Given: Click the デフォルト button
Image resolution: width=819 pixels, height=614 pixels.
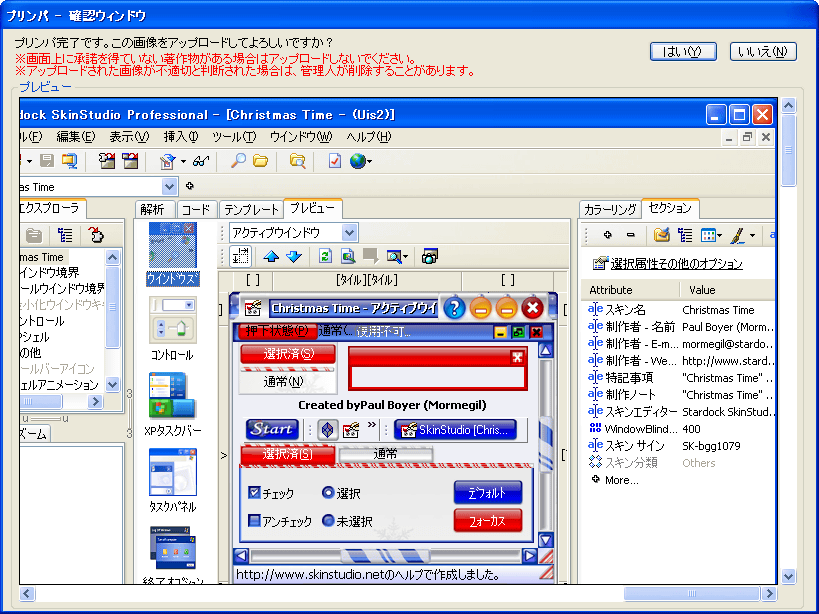Looking at the screenshot, I should coord(488,492).
